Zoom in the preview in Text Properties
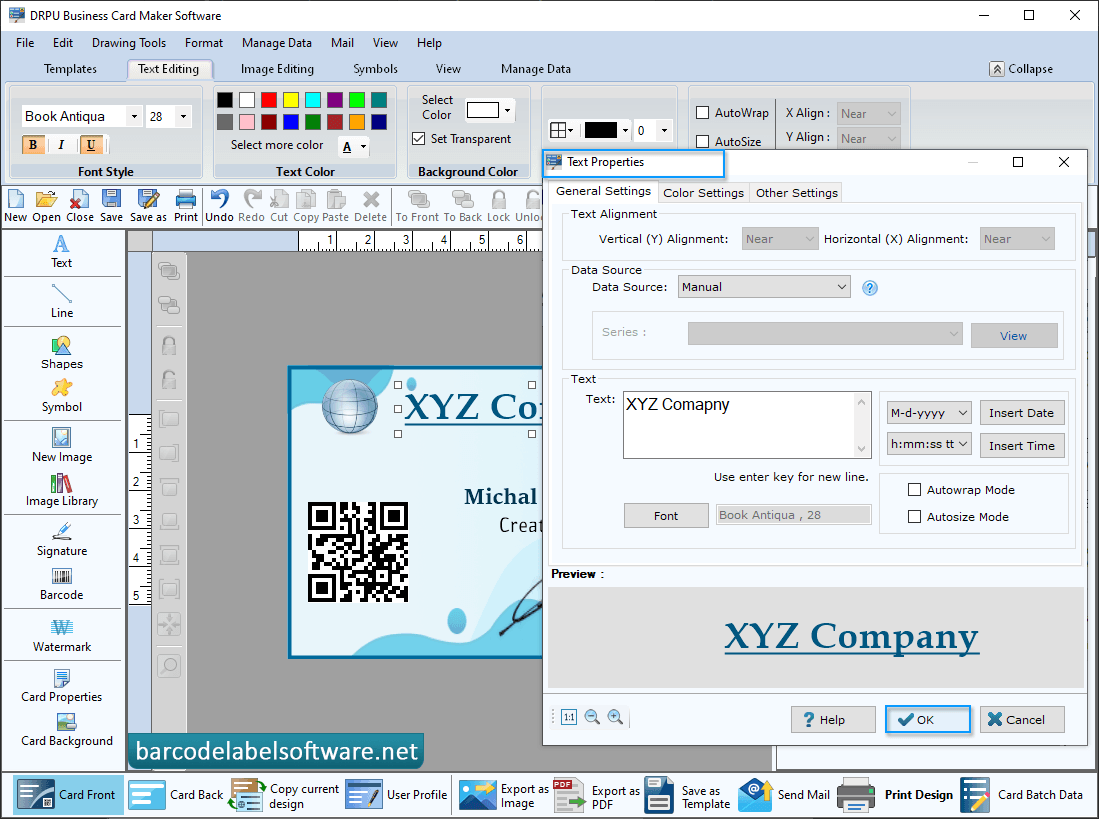The width and height of the screenshot is (1099, 819). tap(615, 717)
